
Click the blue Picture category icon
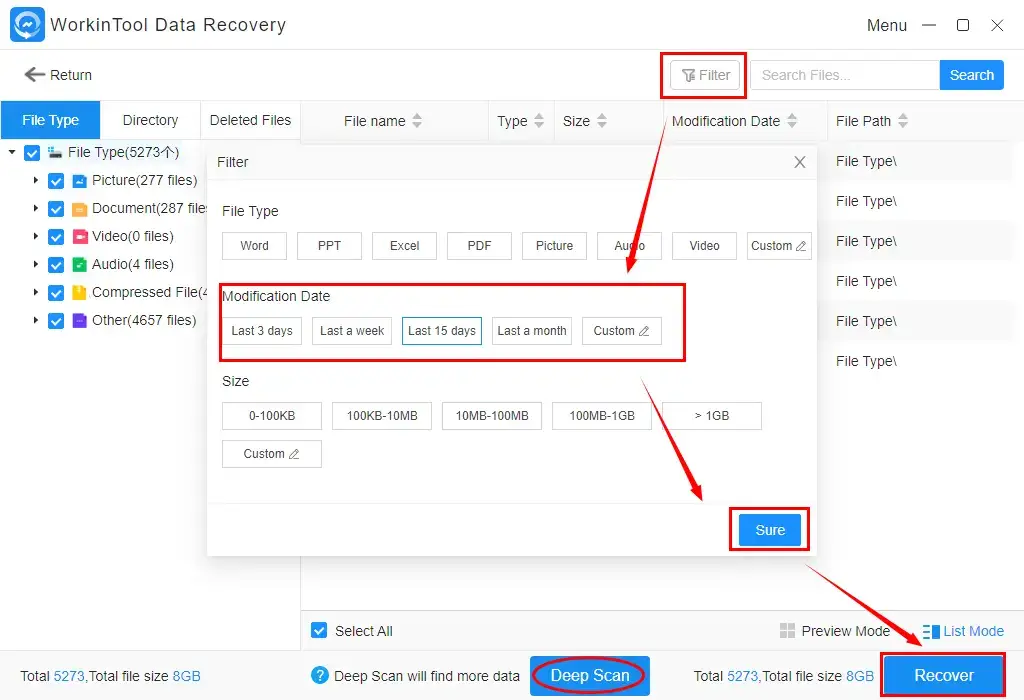(80, 181)
